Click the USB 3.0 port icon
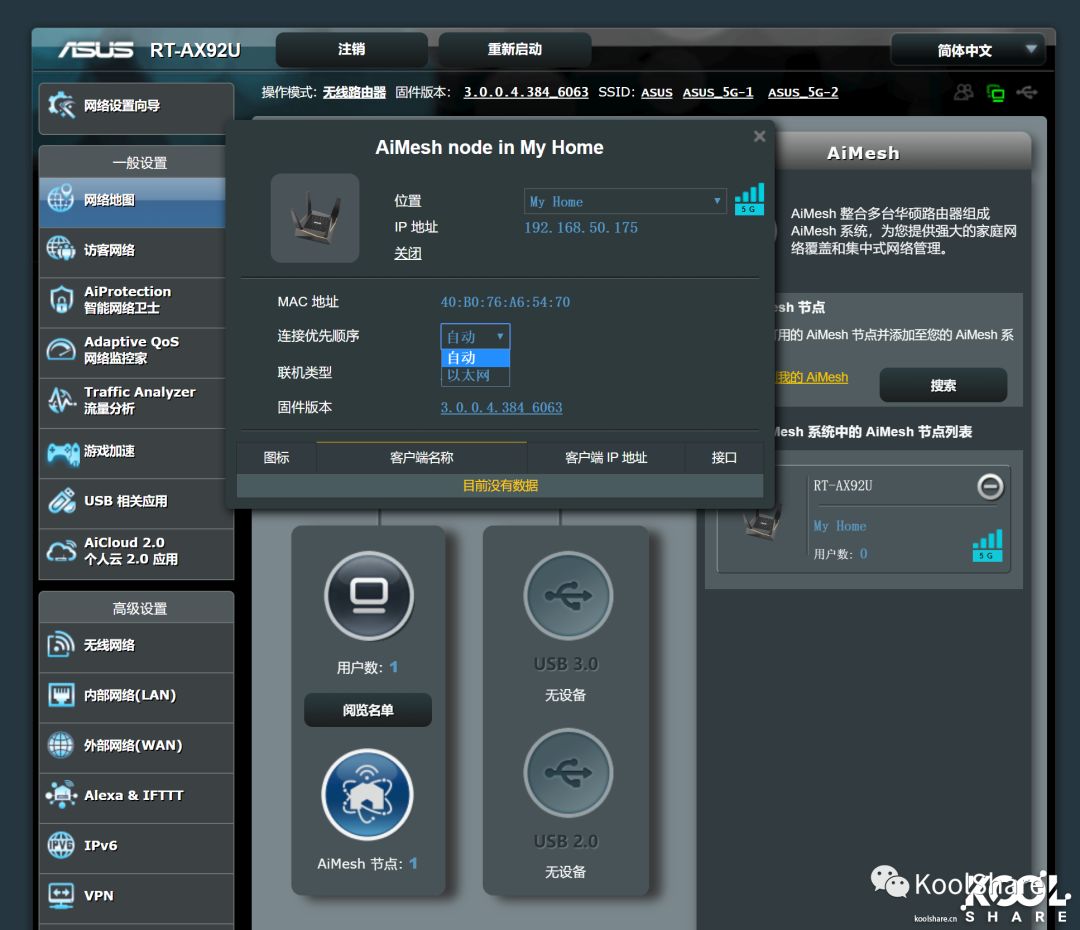 pos(568,596)
